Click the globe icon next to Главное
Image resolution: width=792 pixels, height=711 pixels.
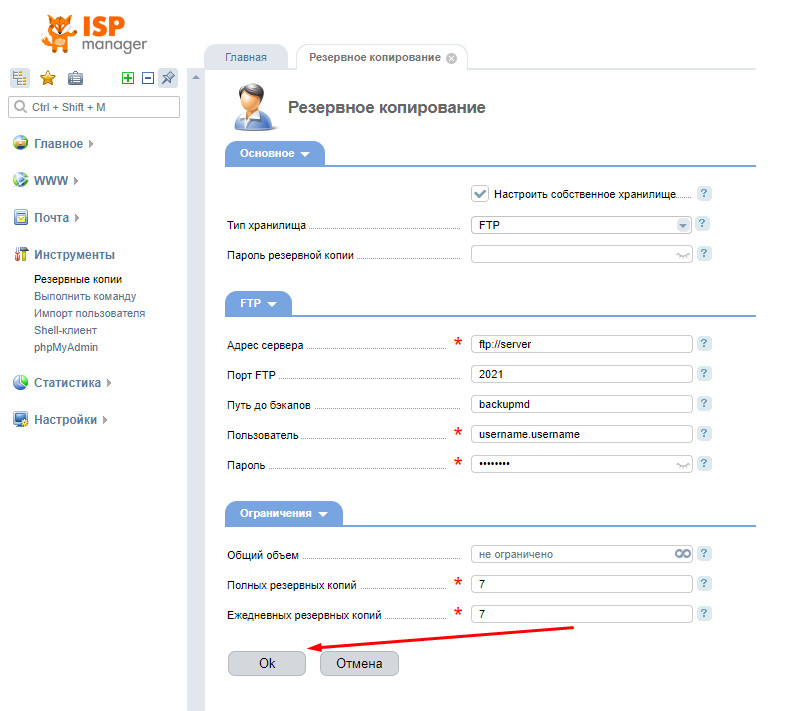[20, 143]
